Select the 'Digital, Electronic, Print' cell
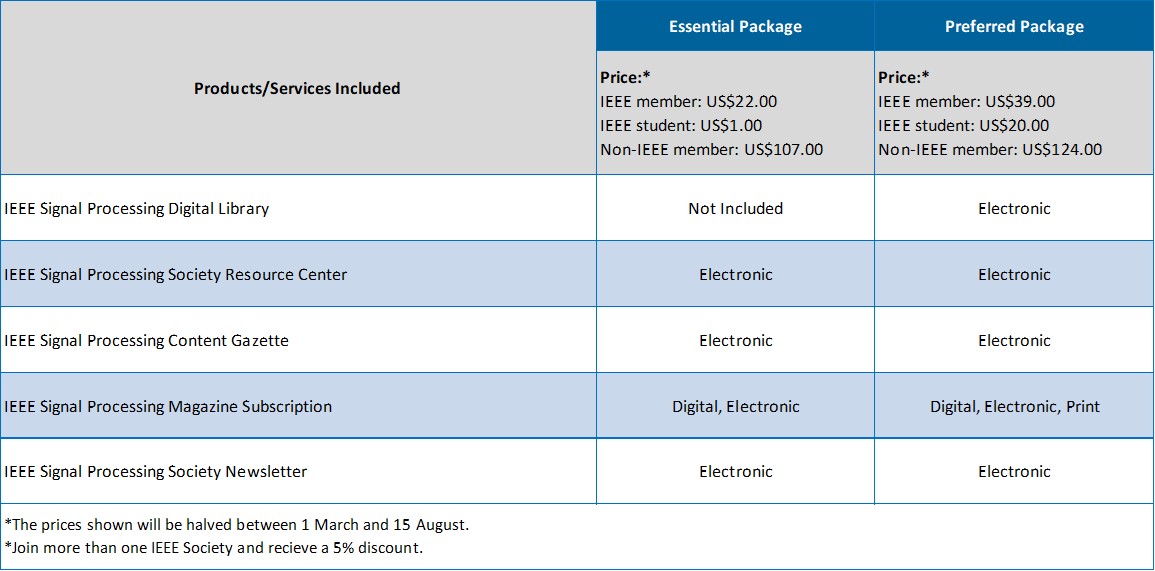Viewport: 1155px width, 571px height. tap(1014, 406)
